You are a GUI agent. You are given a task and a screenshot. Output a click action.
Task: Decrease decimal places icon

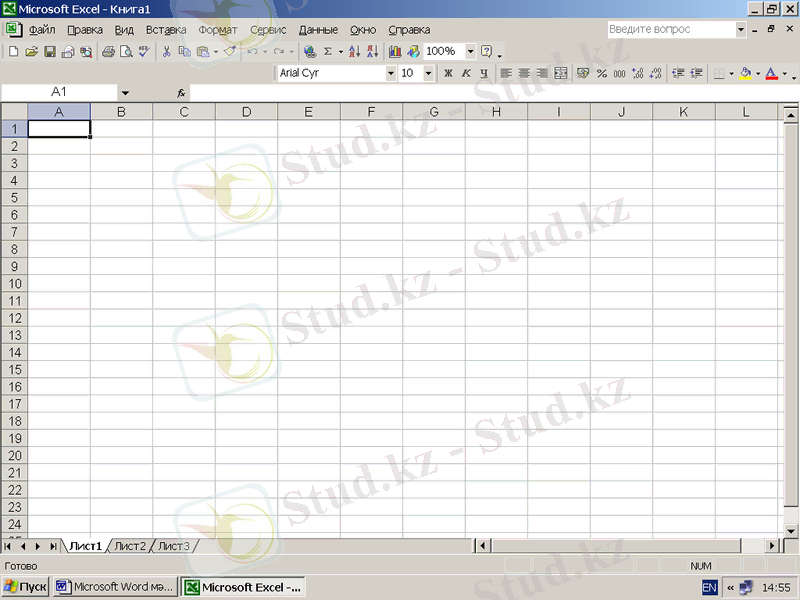(656, 73)
